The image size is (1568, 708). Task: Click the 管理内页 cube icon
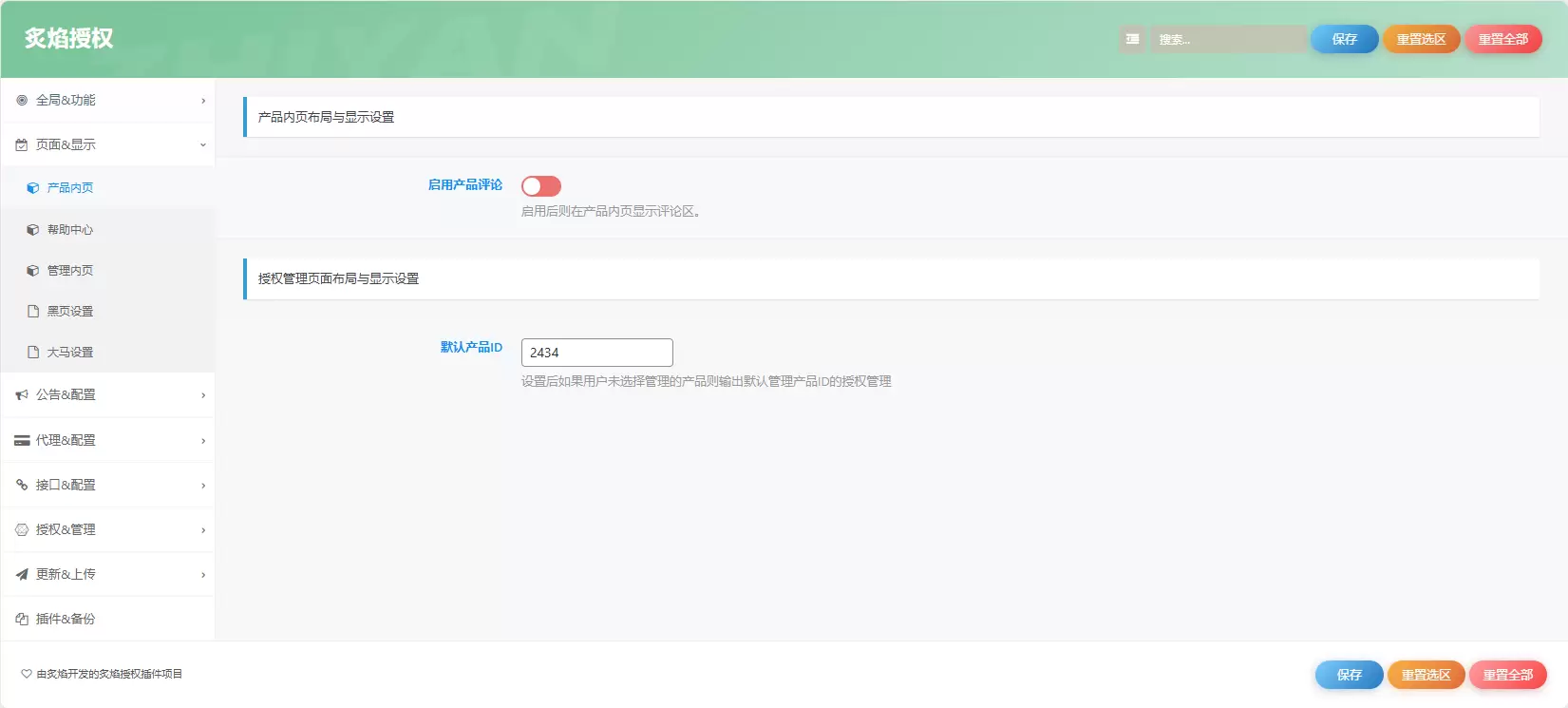[x=33, y=271]
